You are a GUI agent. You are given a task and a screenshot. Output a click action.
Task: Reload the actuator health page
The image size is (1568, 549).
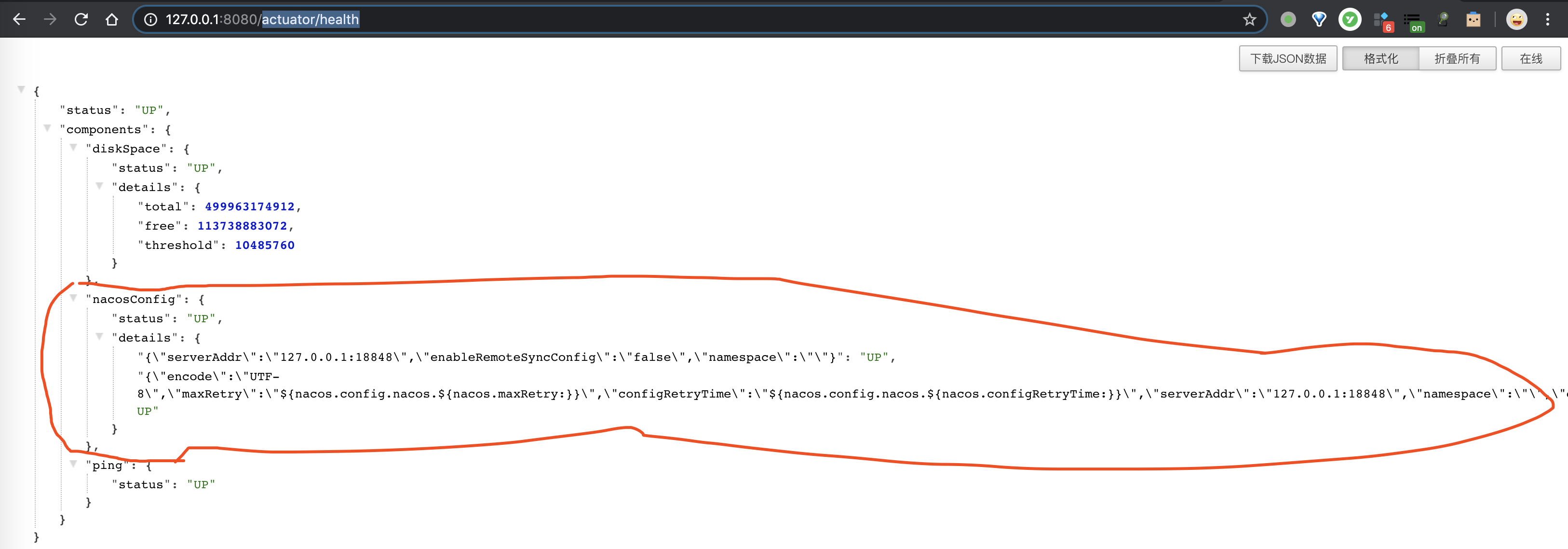point(81,19)
